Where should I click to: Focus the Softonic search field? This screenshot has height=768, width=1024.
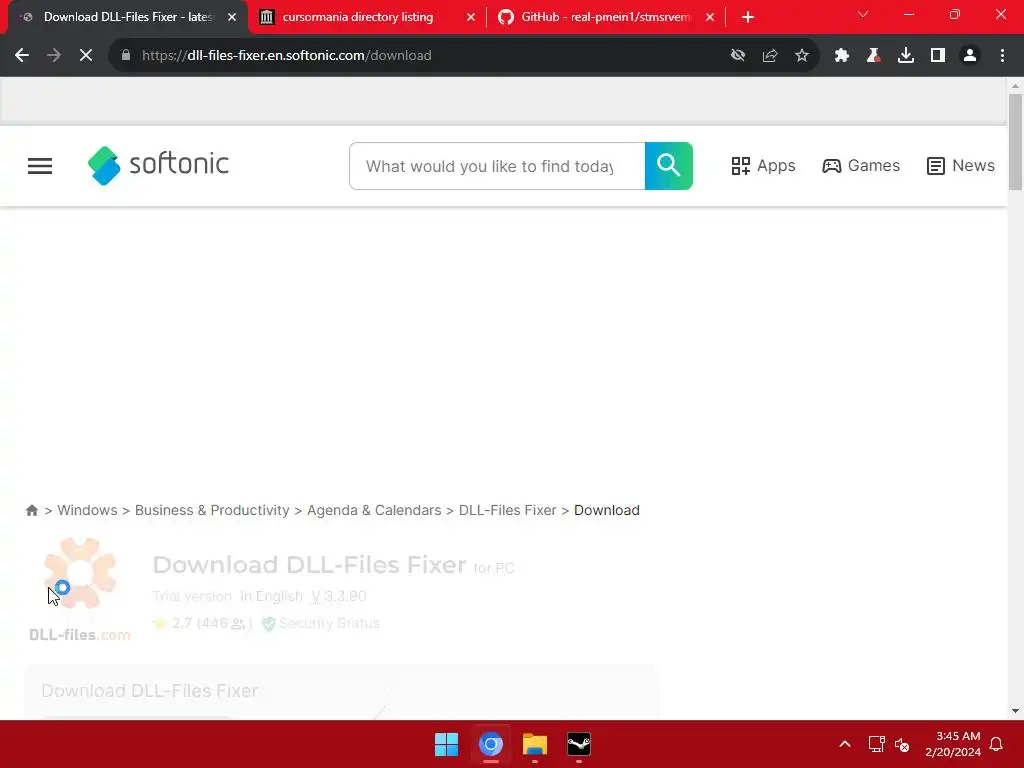pyautogui.click(x=497, y=166)
